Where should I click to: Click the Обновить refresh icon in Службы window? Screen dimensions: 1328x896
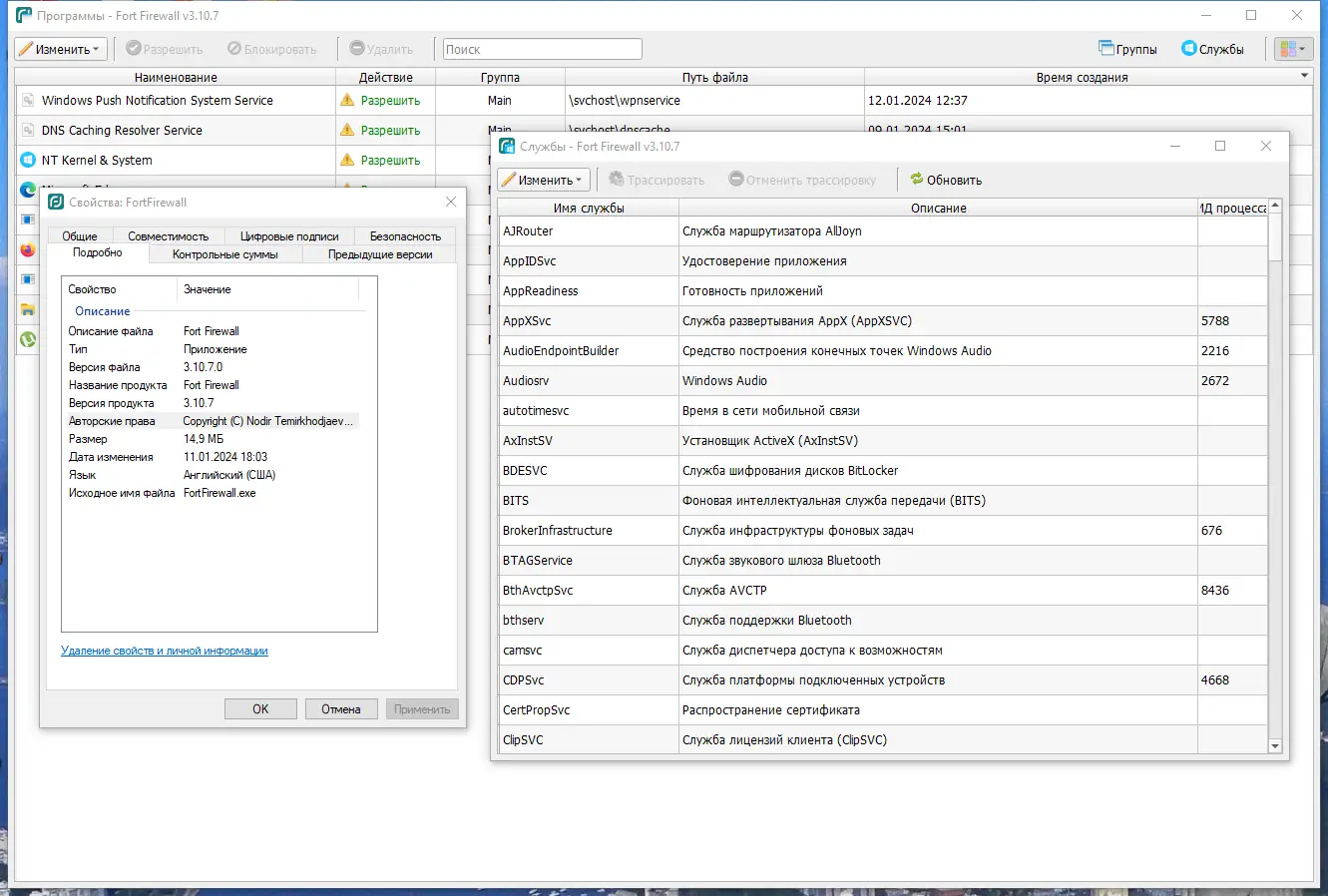tap(918, 180)
